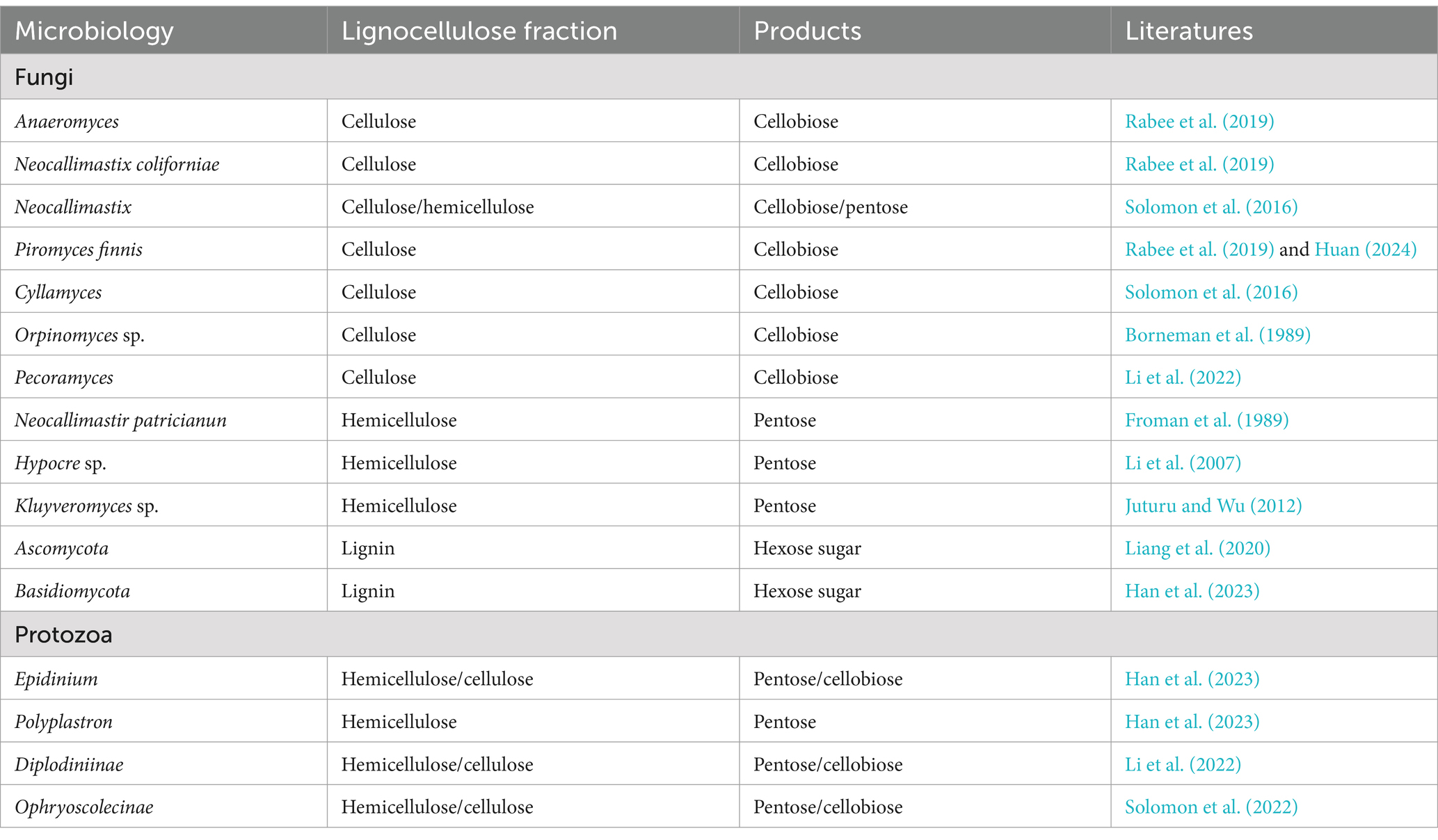This screenshot has height=840, width=1438.
Task: Open the Solomon et al. (2022) citation
Action: point(1211,807)
